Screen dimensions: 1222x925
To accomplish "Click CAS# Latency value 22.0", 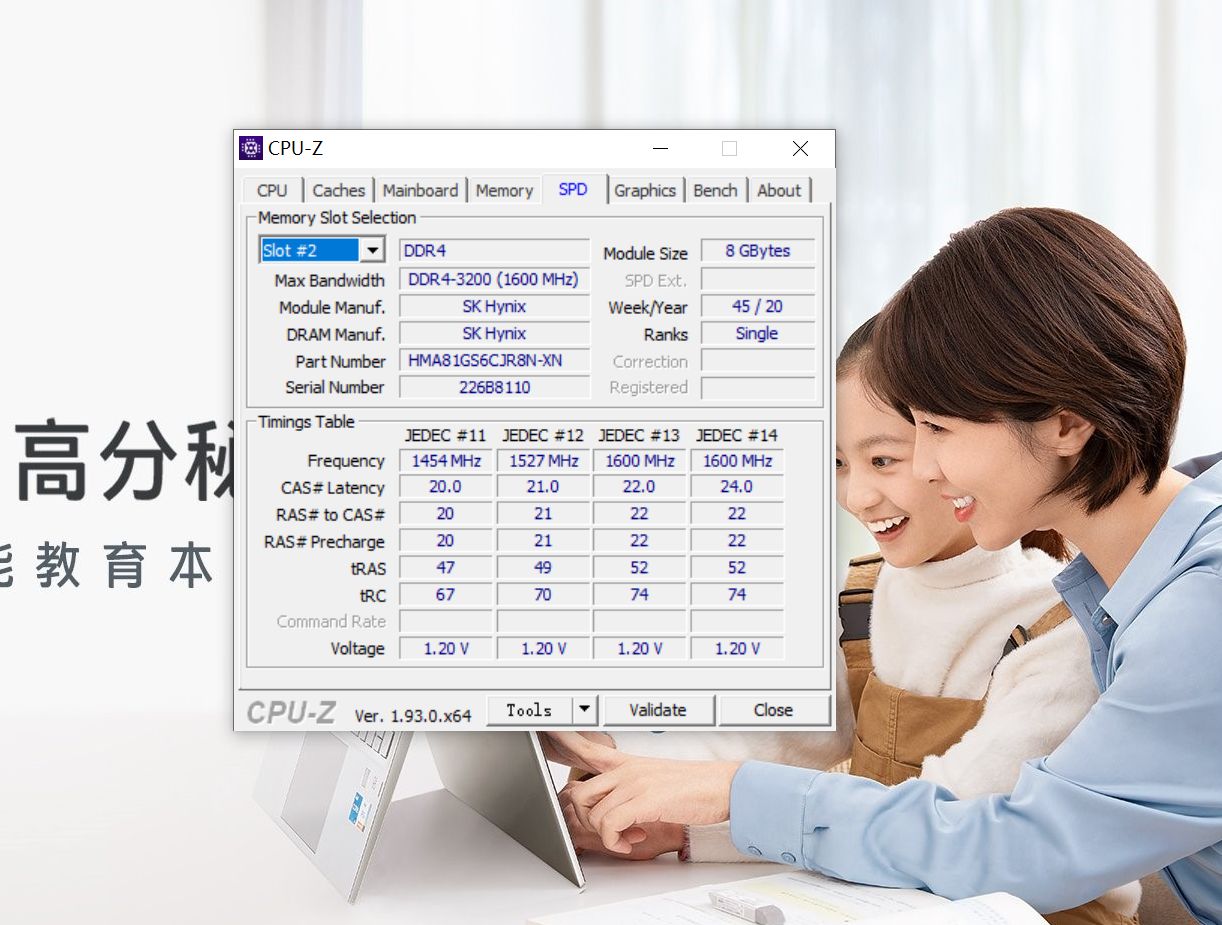I will coord(640,487).
